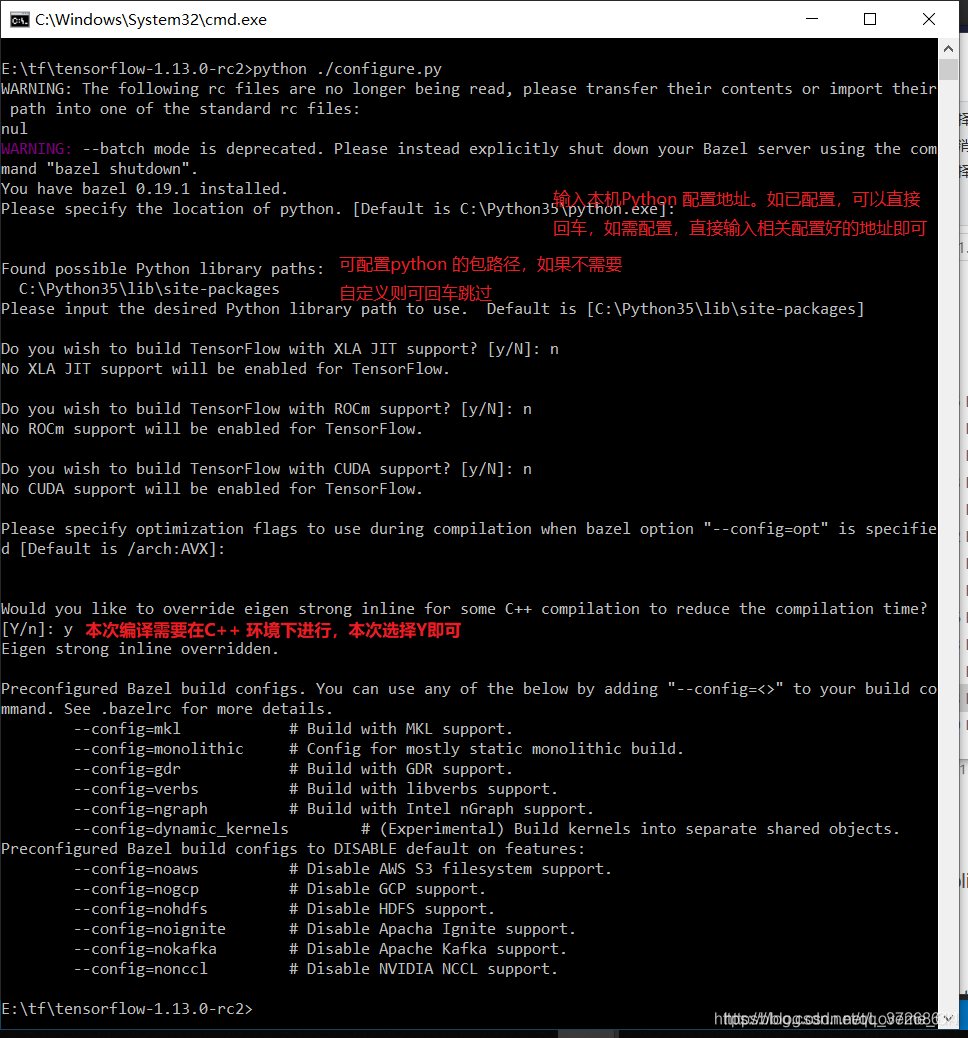Click the '--config=verbs' option text

pos(136,789)
